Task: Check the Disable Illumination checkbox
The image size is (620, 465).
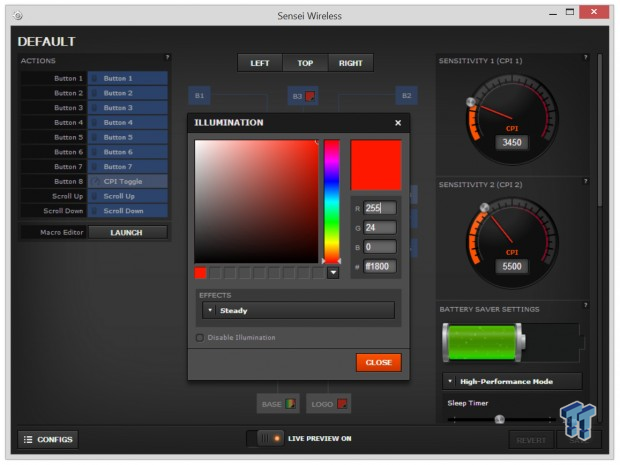Action: (200, 338)
